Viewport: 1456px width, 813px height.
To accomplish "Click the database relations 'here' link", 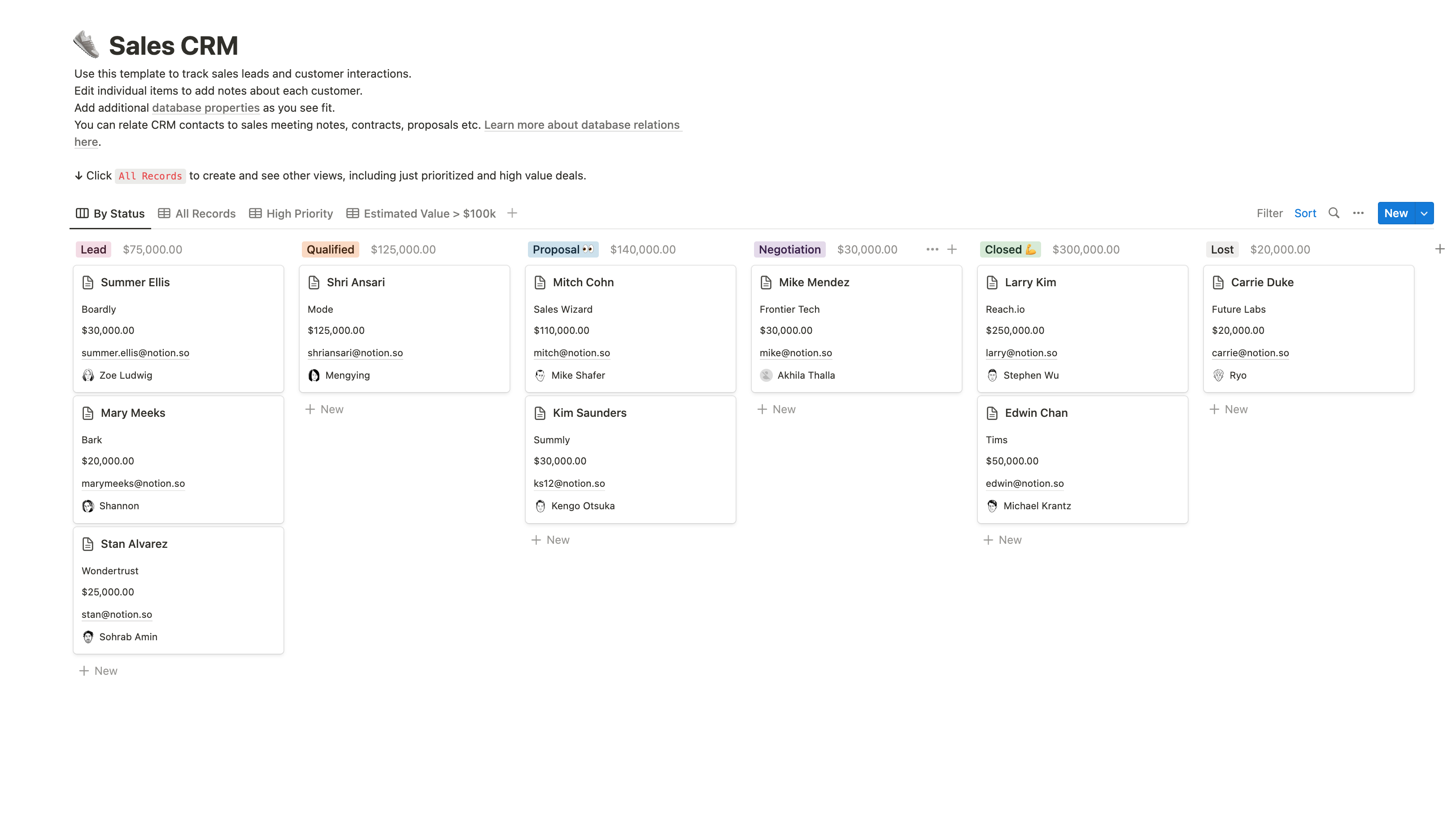I will coord(85,142).
